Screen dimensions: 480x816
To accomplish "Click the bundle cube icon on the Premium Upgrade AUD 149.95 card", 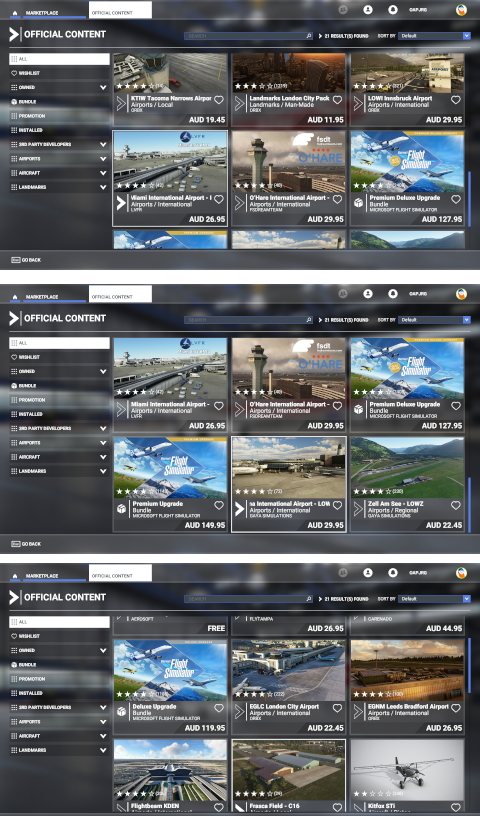I will pyautogui.click(x=121, y=509).
